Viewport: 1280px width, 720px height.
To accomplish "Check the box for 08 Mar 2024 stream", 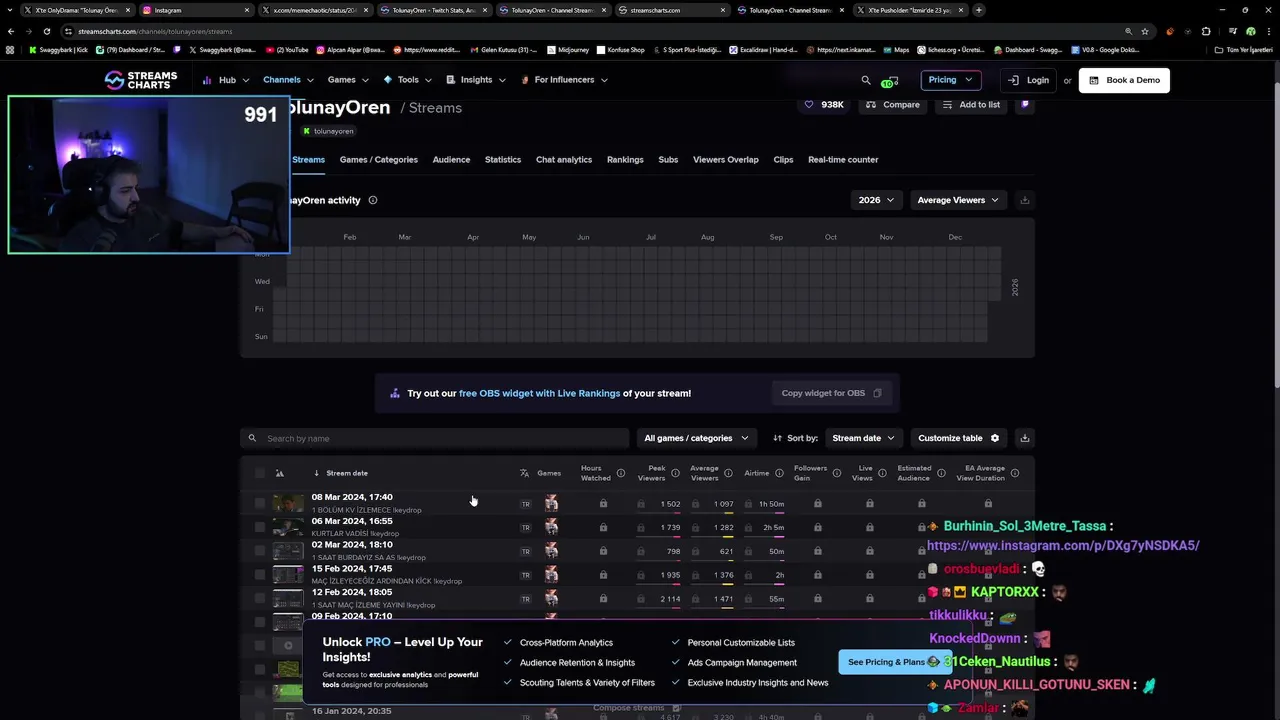I will point(260,503).
